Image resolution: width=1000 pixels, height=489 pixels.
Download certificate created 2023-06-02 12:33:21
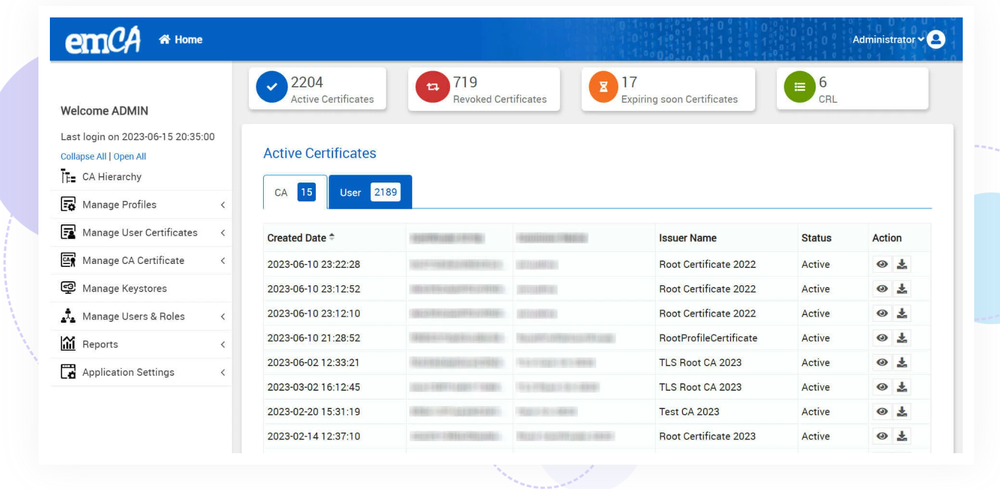[x=902, y=363]
